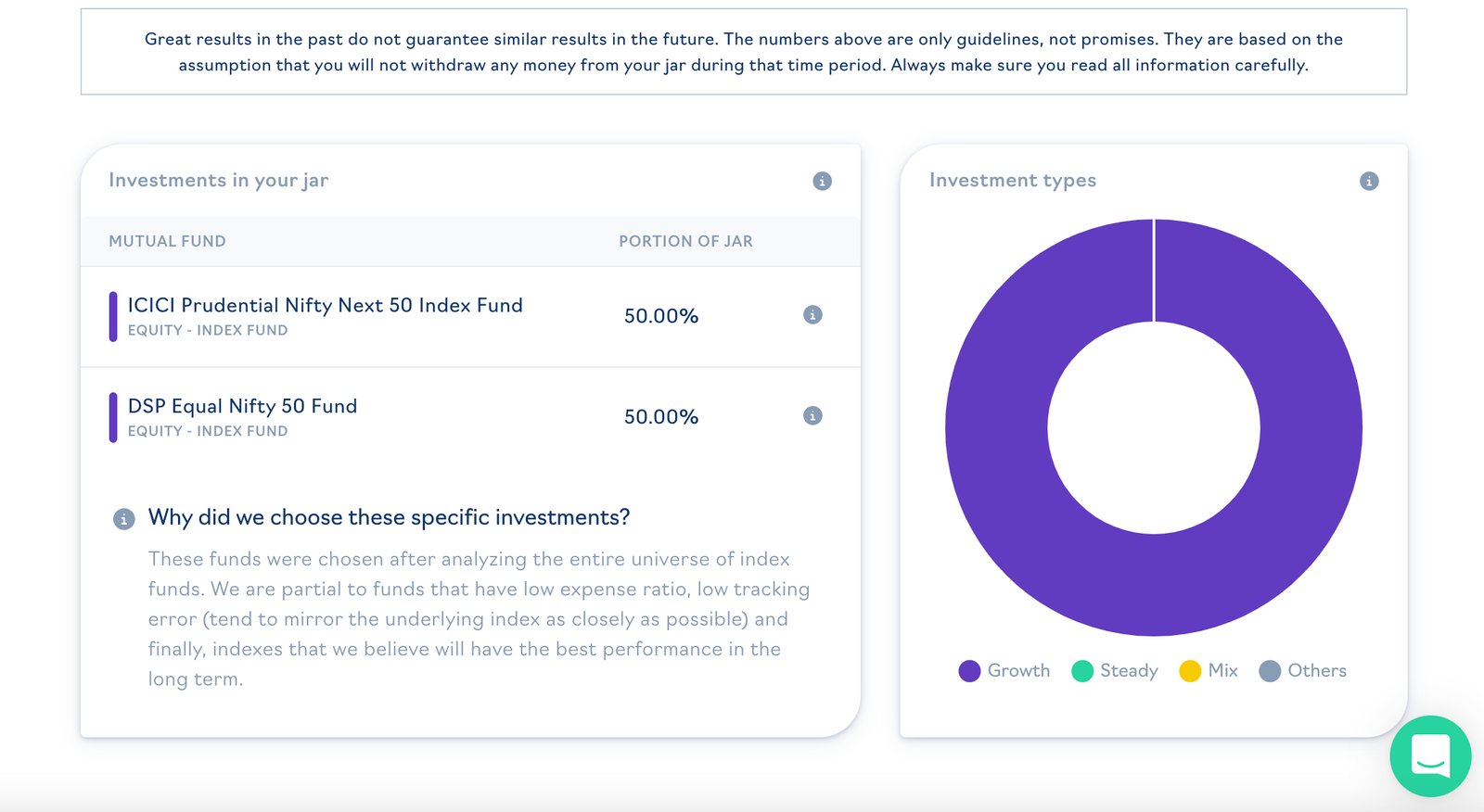Toggle the Others legend item
Viewport: 1484px width, 812px height.
coord(1303,671)
